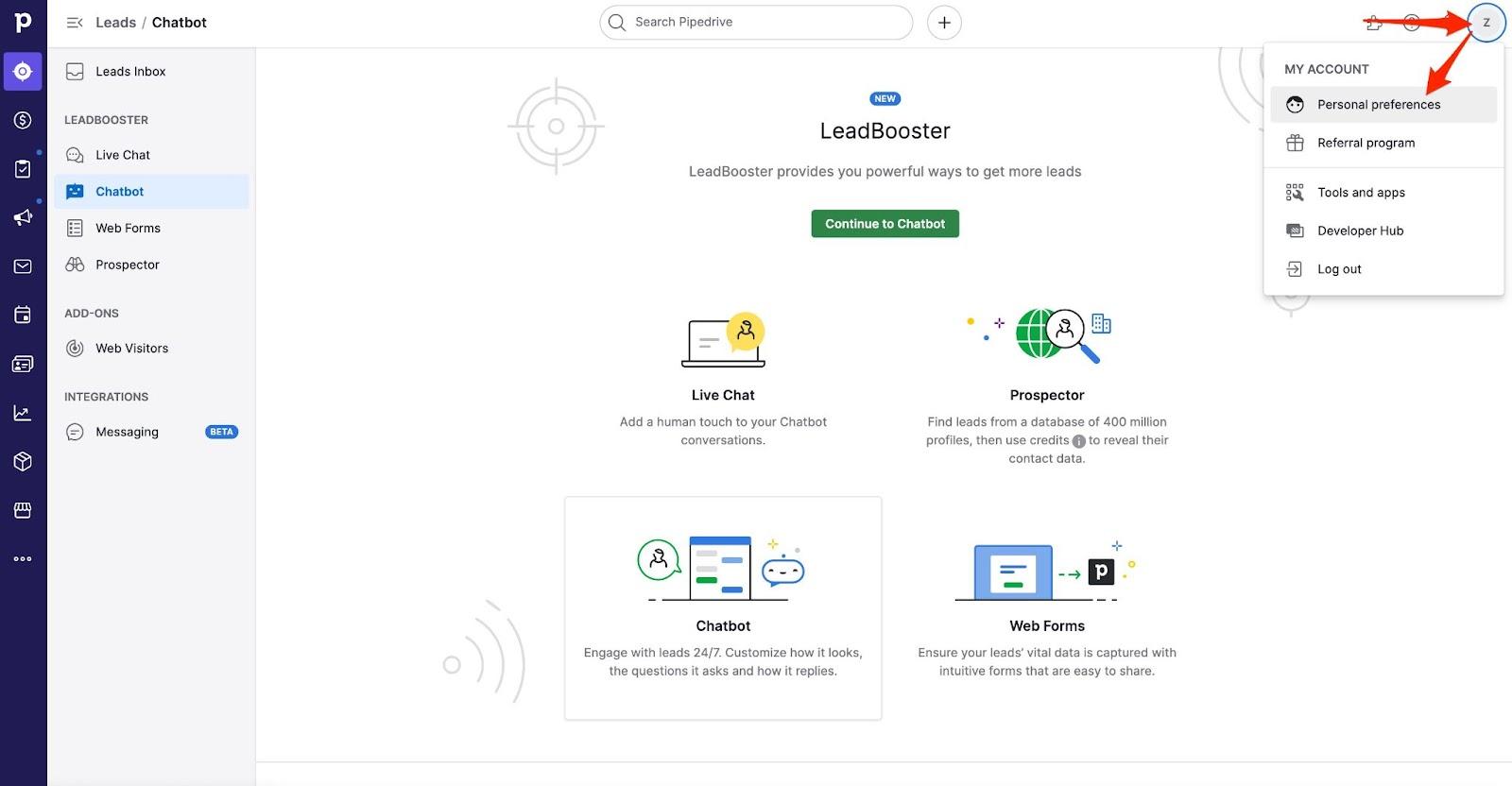
Task: Open Leads Inbox in the sidebar
Action: pos(151,72)
